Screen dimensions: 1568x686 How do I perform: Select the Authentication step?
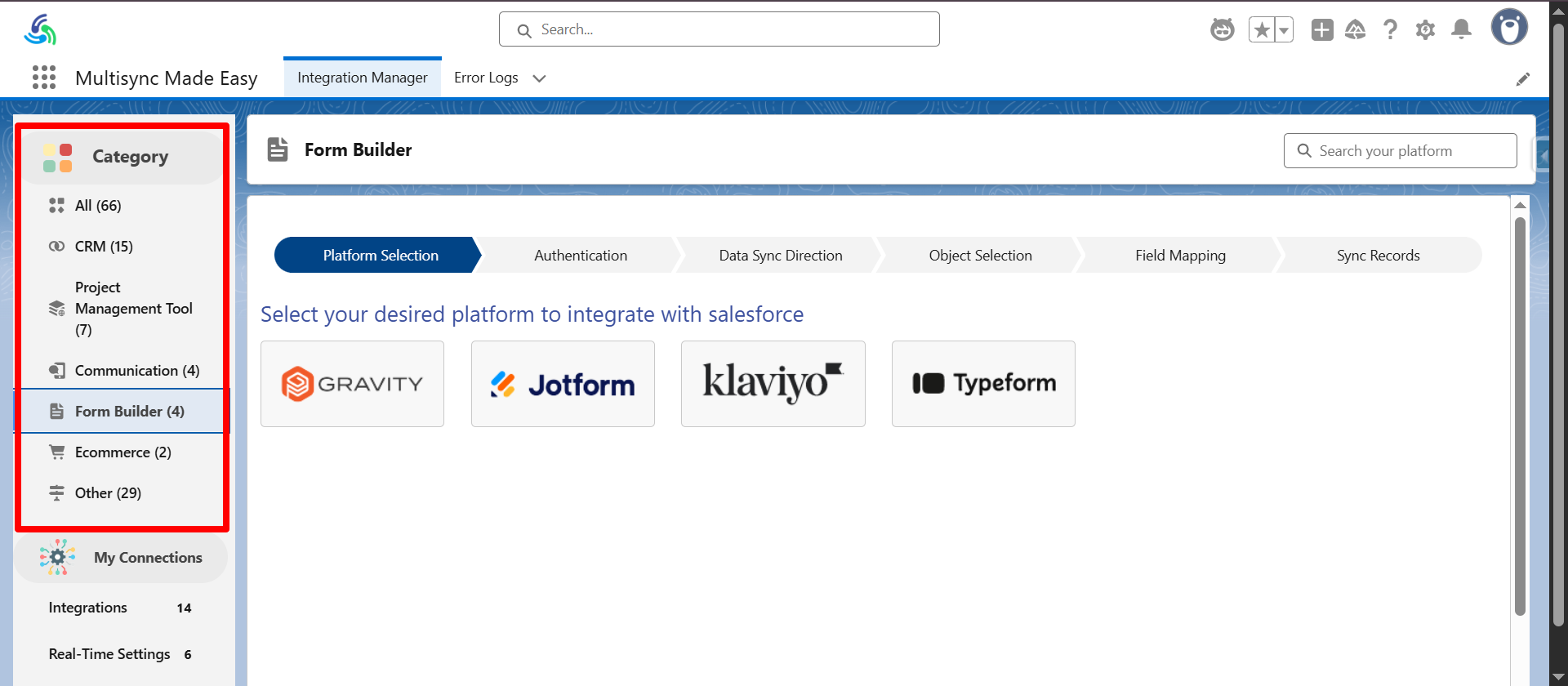[x=581, y=256]
